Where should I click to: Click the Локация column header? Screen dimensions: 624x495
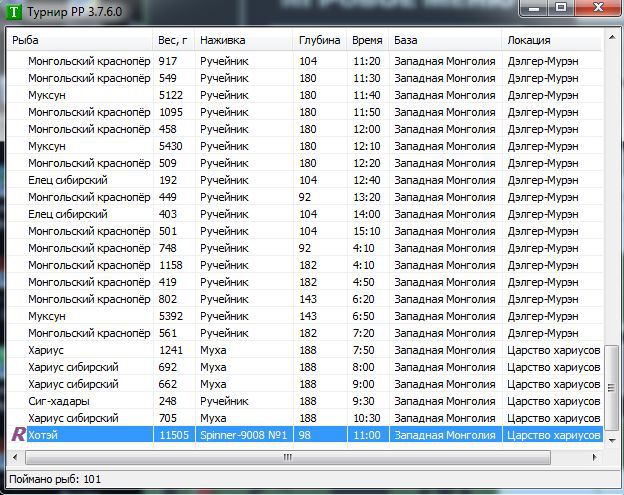point(552,40)
